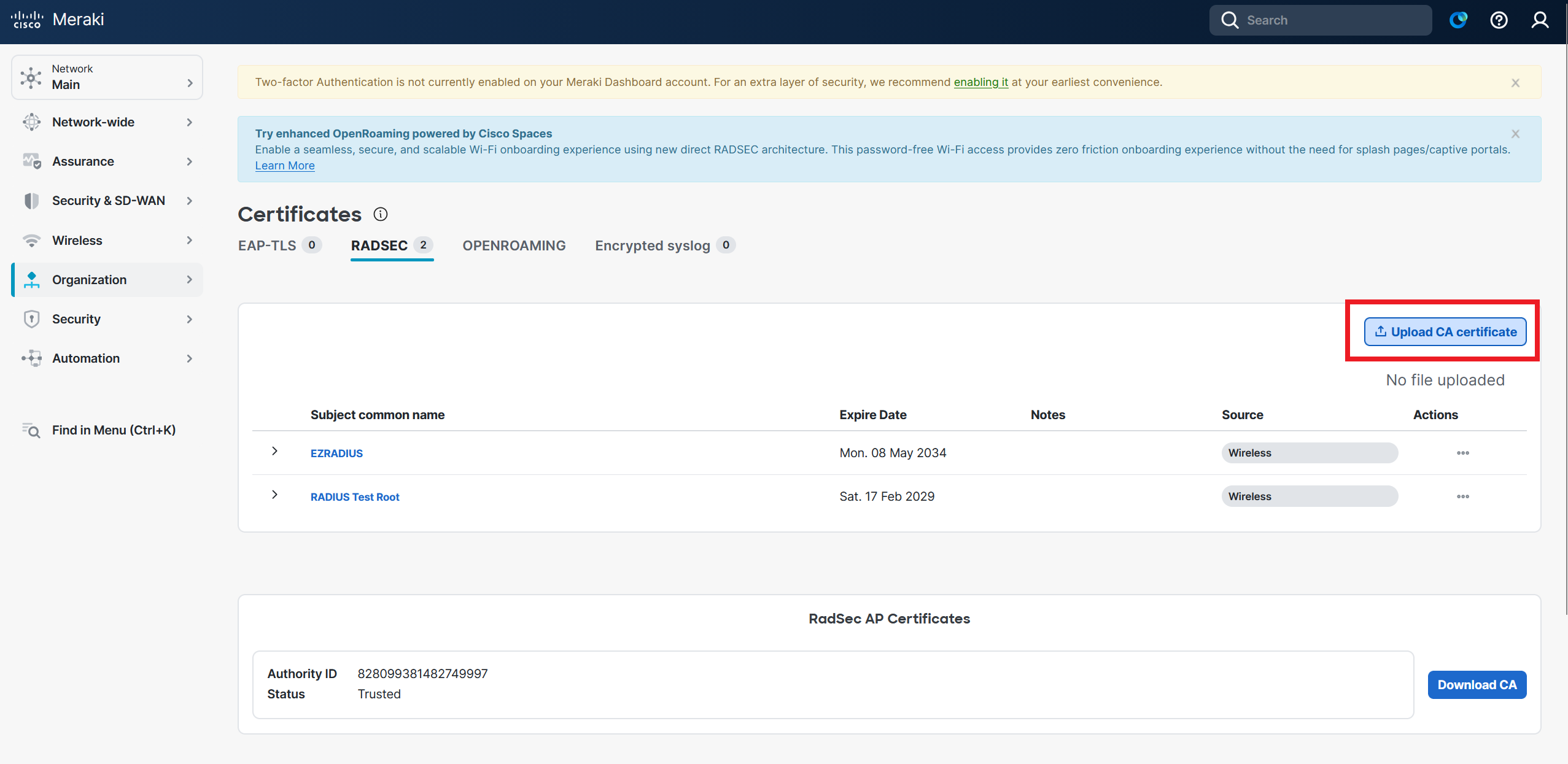
Task: Select the RADSEC tab
Action: pos(392,245)
